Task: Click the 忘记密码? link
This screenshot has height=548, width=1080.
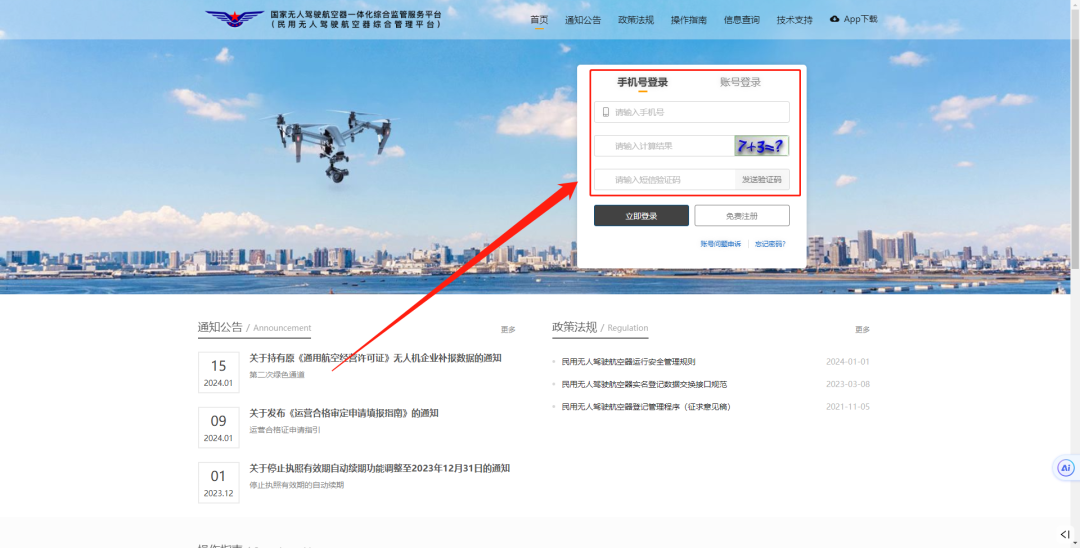Action: 770,244
